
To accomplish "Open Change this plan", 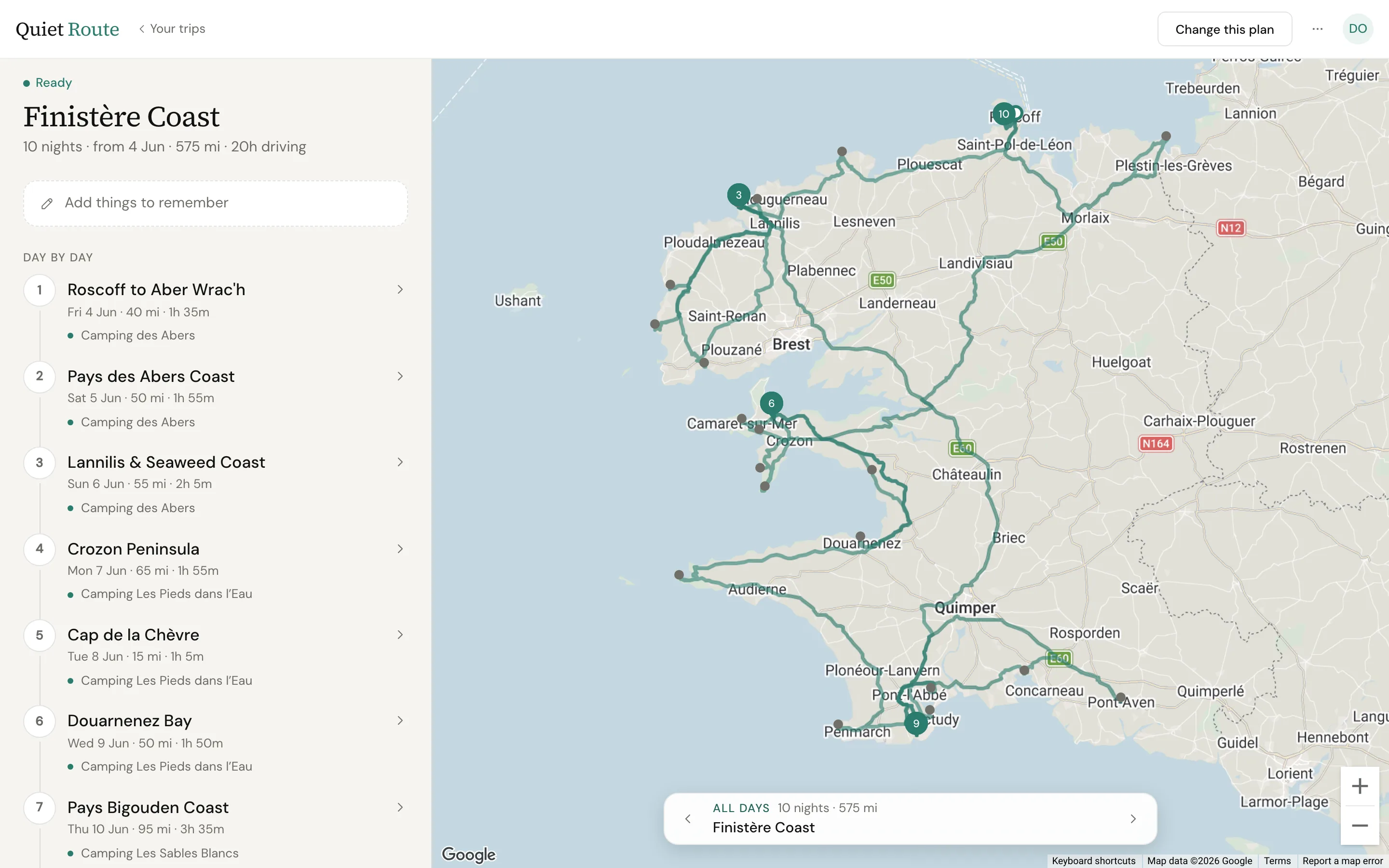I will (x=1224, y=29).
